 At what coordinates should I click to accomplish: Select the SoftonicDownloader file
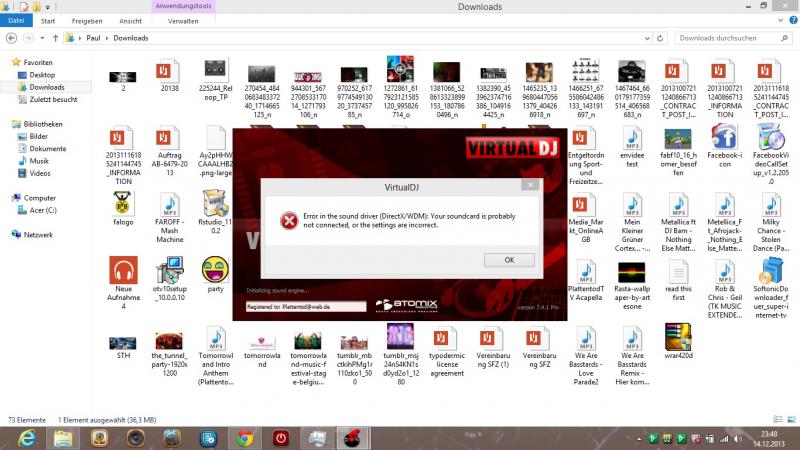click(770, 288)
